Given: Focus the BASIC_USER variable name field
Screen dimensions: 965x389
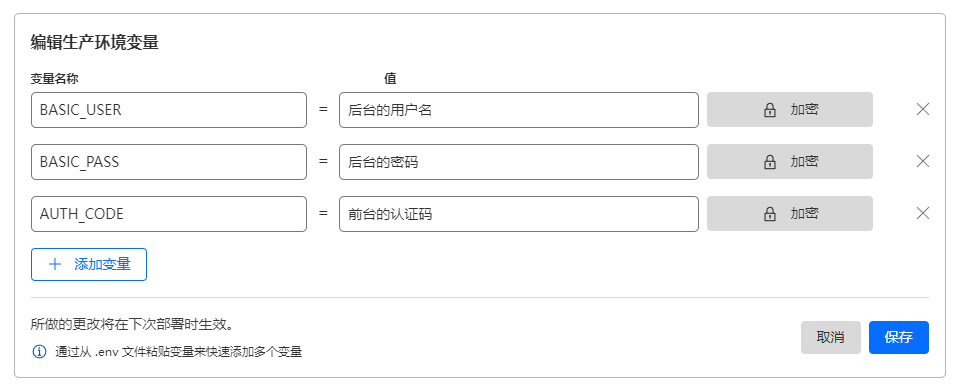Looking at the screenshot, I should tap(169, 110).
